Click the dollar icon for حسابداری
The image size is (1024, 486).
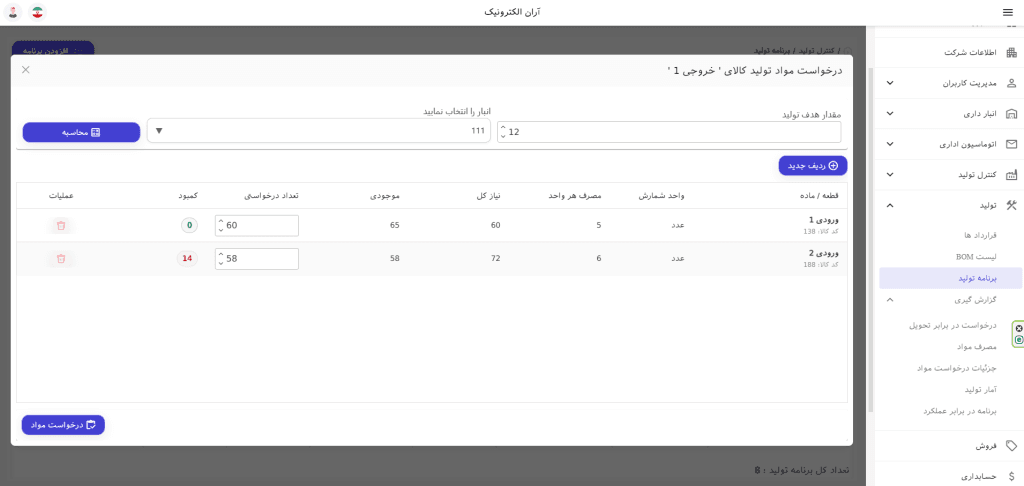coord(1012,477)
